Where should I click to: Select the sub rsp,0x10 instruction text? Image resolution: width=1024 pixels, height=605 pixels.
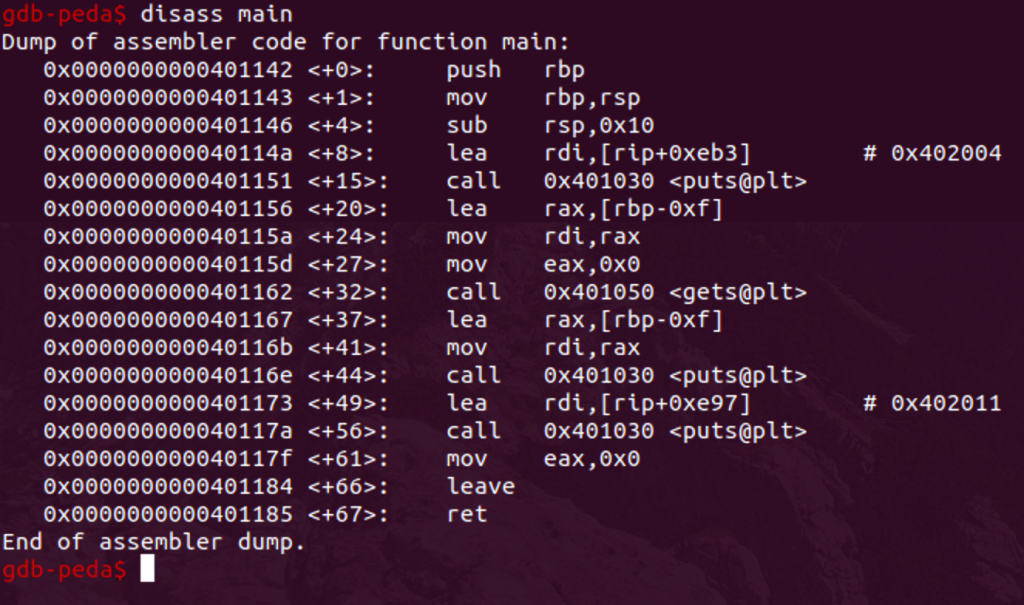point(550,125)
